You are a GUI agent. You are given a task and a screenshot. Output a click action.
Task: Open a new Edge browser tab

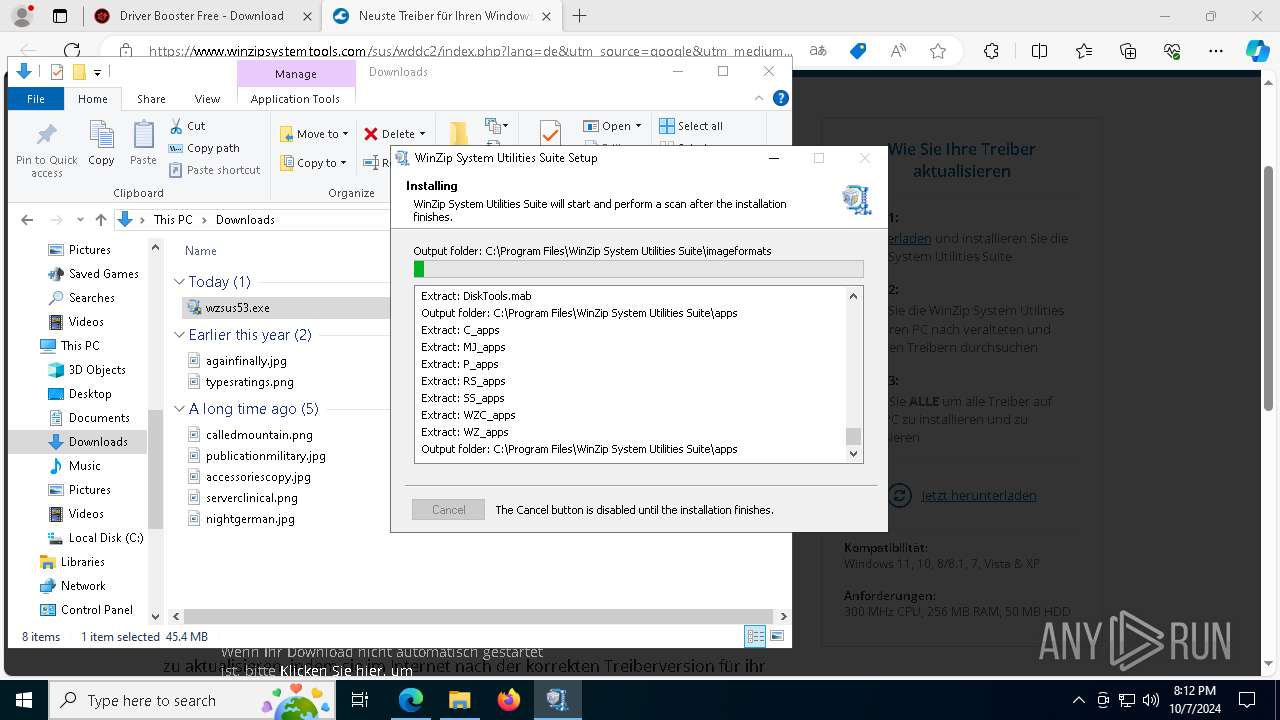(579, 16)
